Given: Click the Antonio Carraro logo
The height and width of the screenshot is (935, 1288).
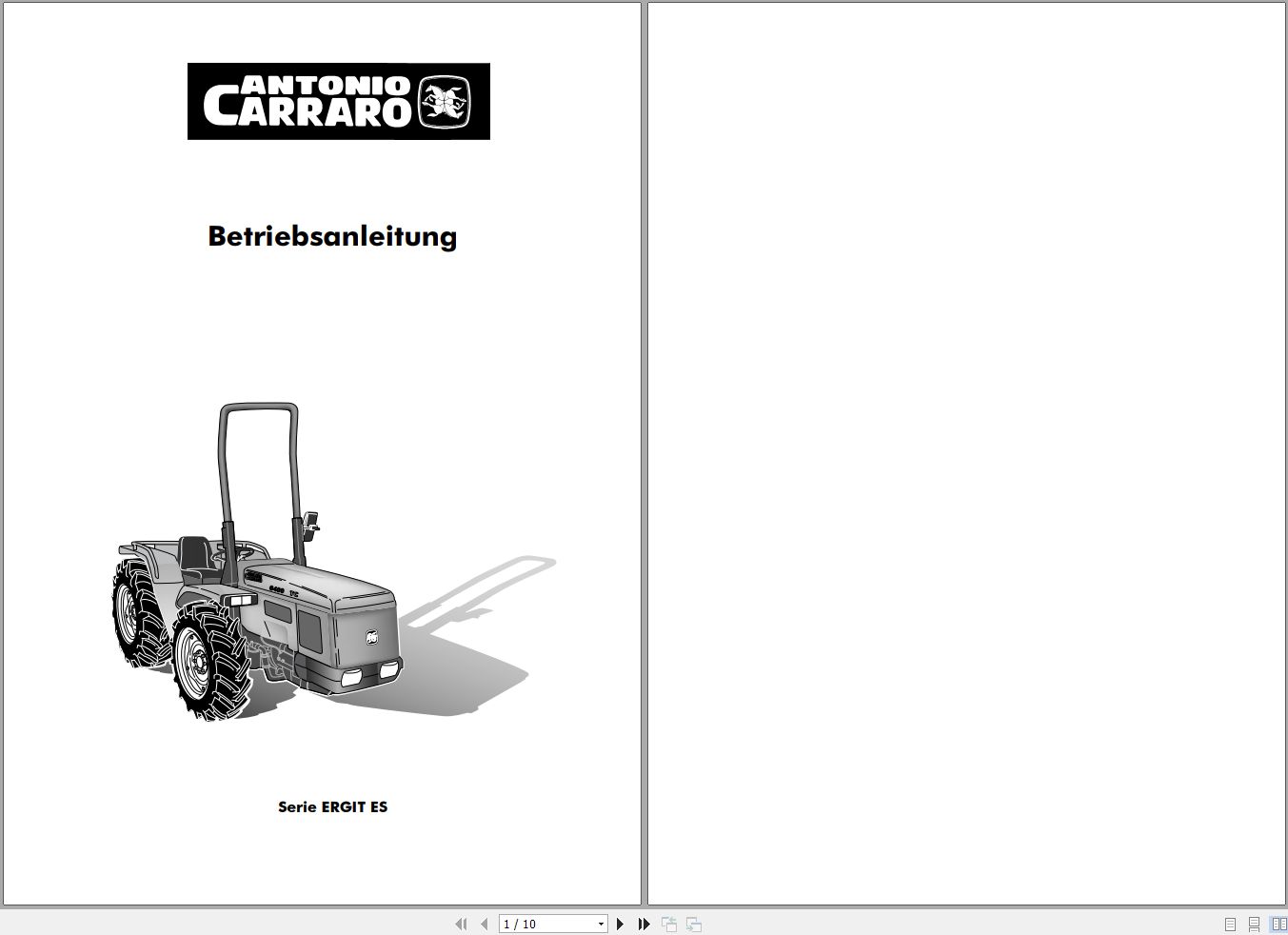Looking at the screenshot, I should pos(338,102).
